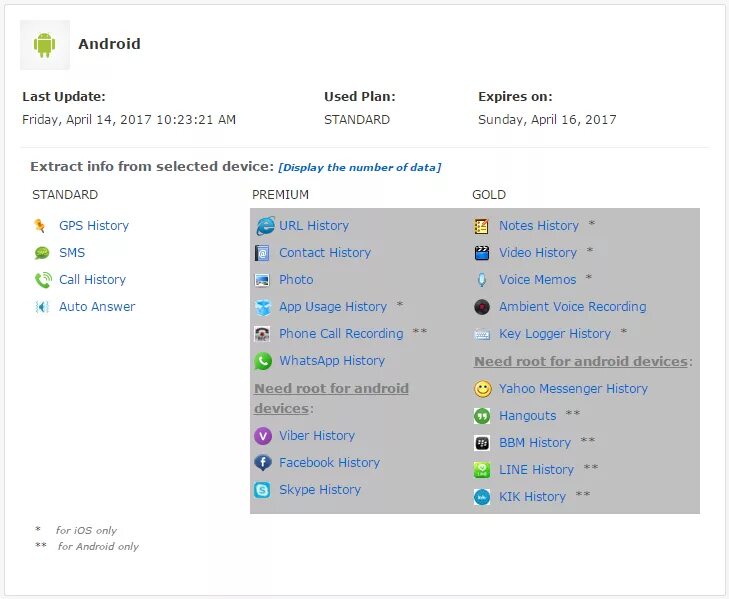This screenshot has height=599, width=729.
Task: Click the Voice Memos microphone icon
Action: tap(482, 280)
